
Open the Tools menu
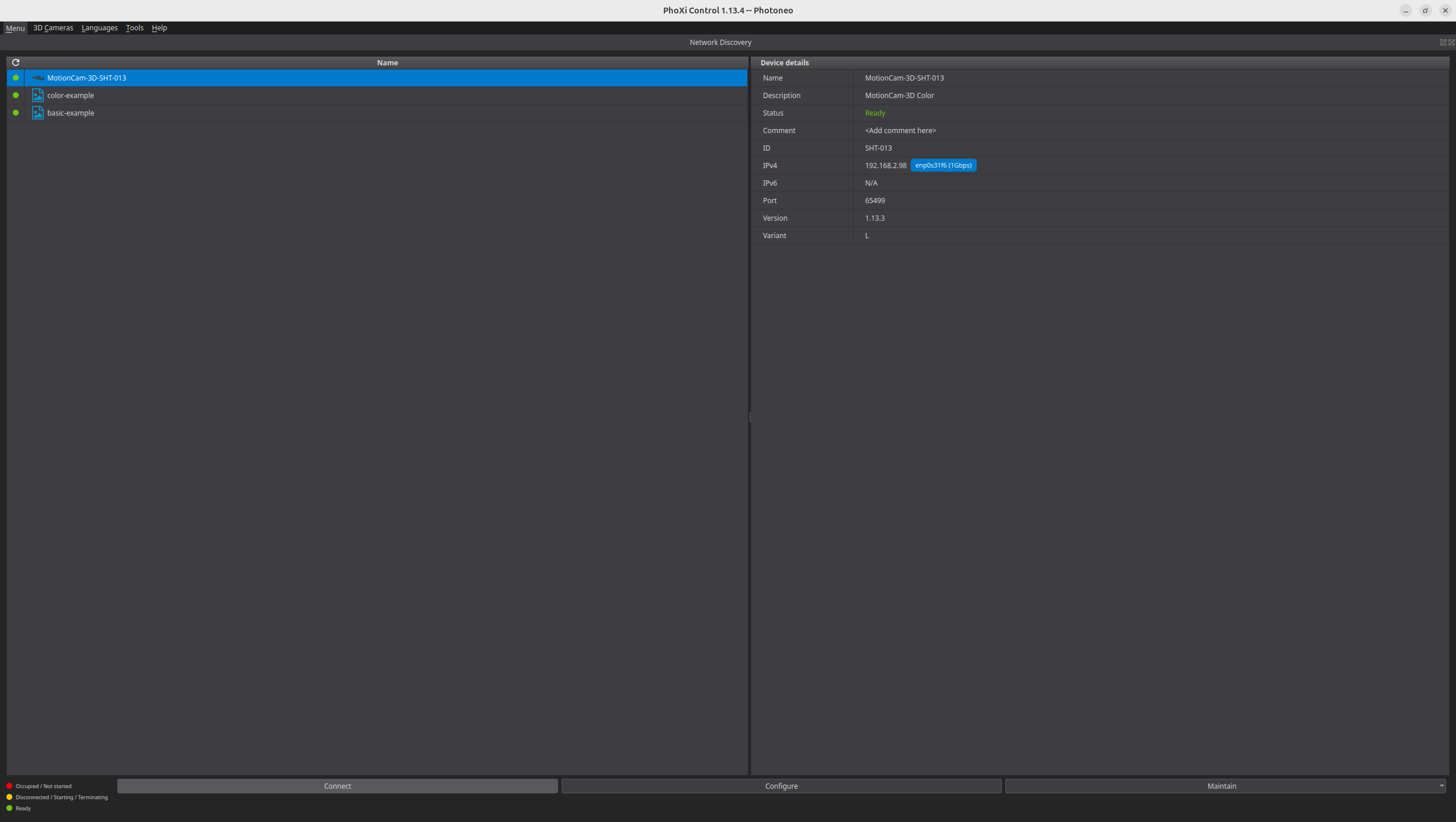coord(134,27)
